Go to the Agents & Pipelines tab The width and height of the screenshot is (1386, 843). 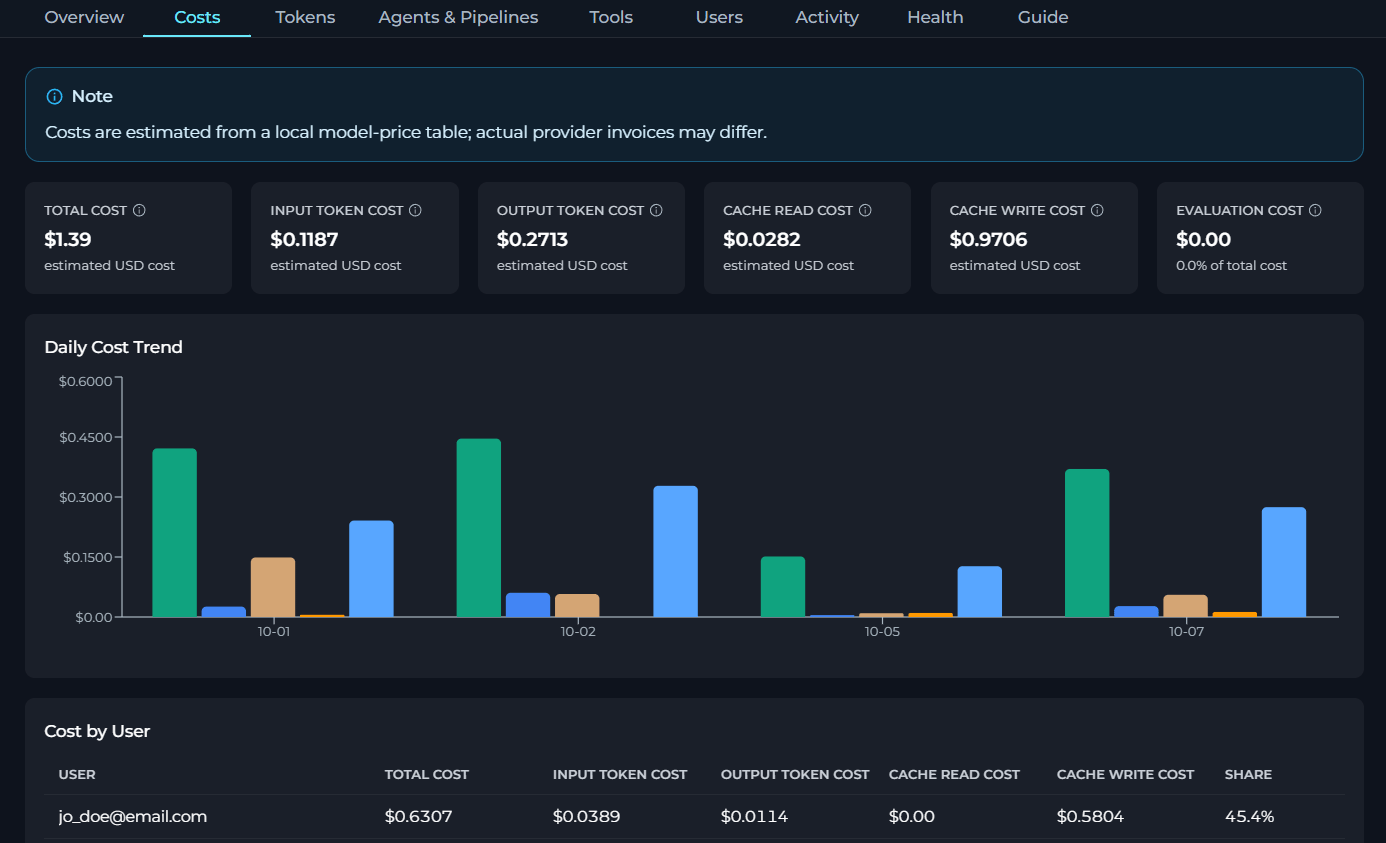coord(458,18)
